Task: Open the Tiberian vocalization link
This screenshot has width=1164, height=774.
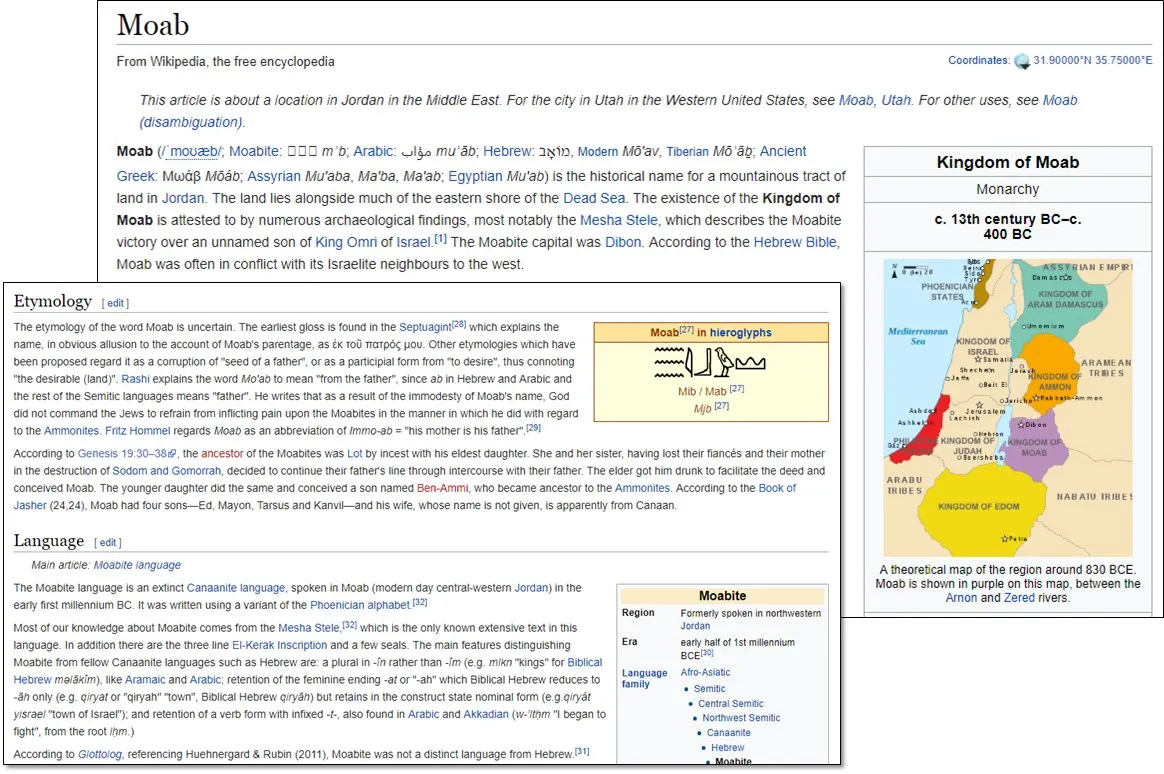Action: [x=687, y=152]
